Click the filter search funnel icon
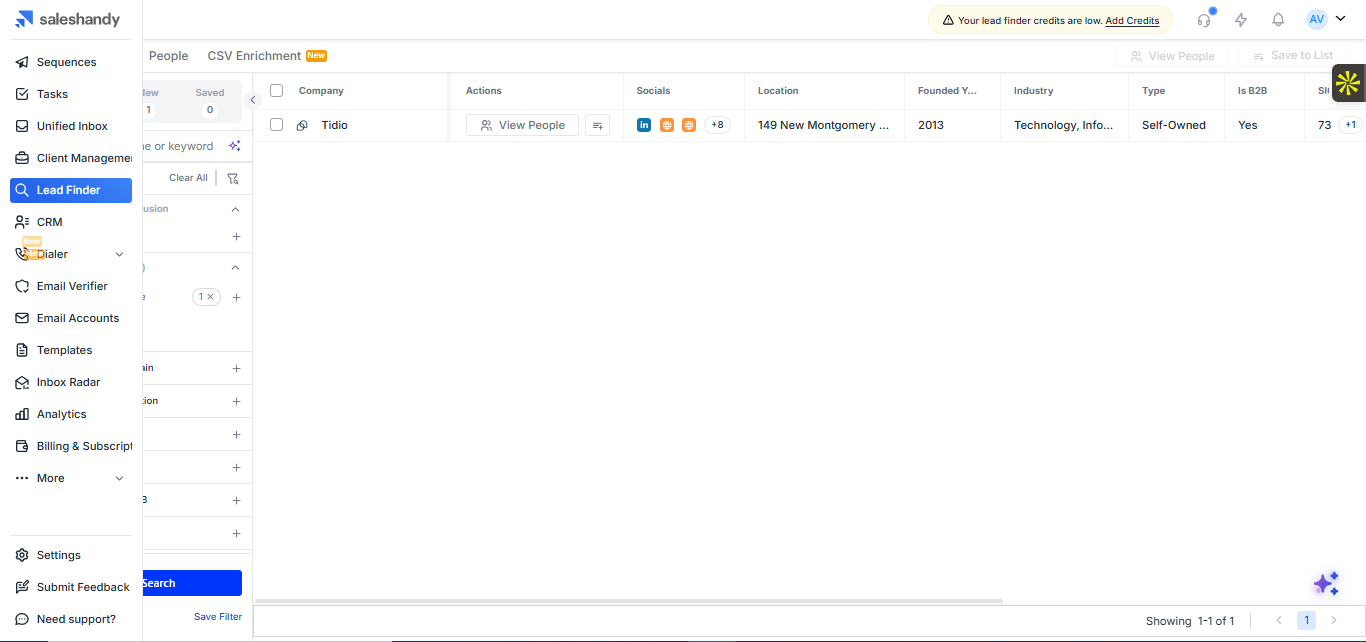Viewport: 1366px width, 642px height. (x=233, y=178)
